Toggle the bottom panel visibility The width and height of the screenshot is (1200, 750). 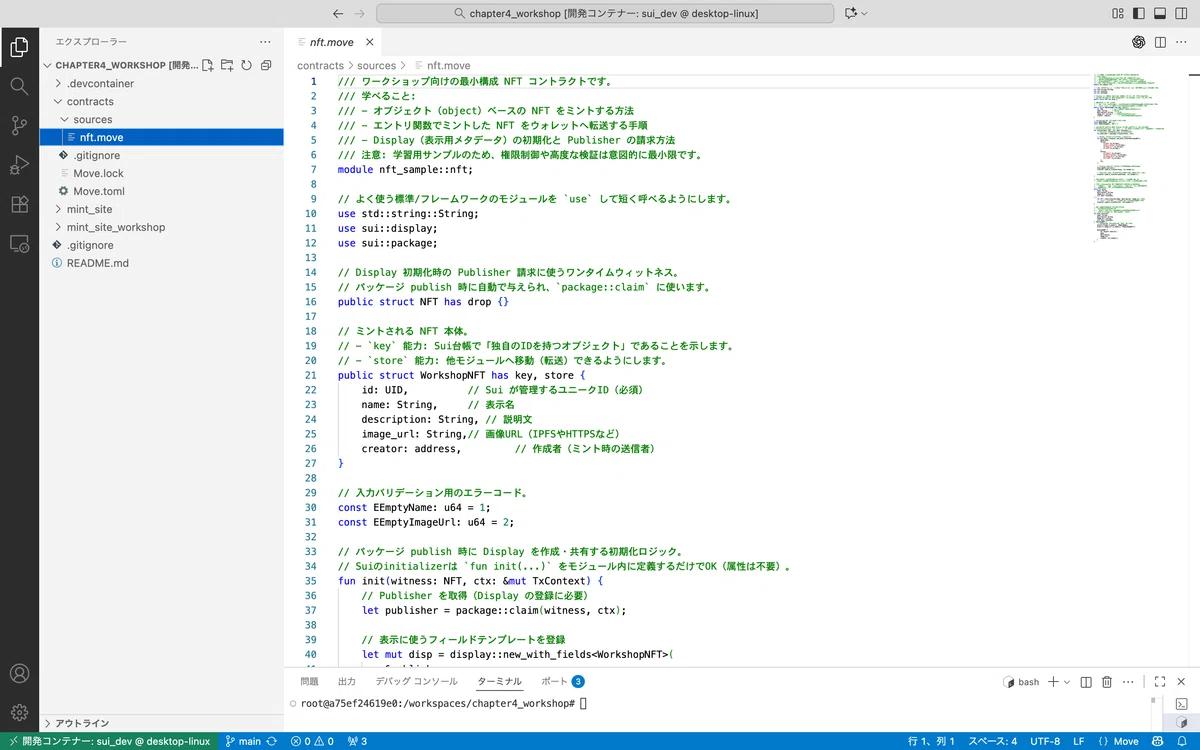pos(1159,13)
